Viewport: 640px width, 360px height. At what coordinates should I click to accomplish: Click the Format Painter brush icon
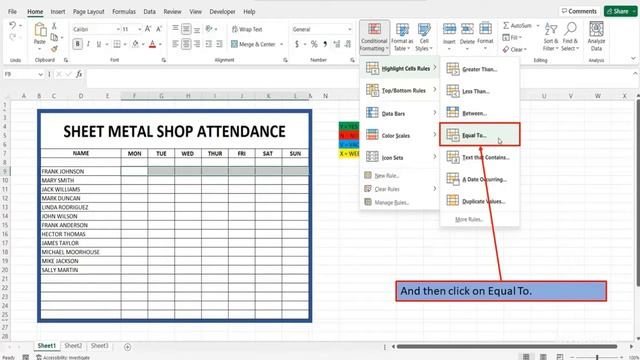(x=54, y=49)
